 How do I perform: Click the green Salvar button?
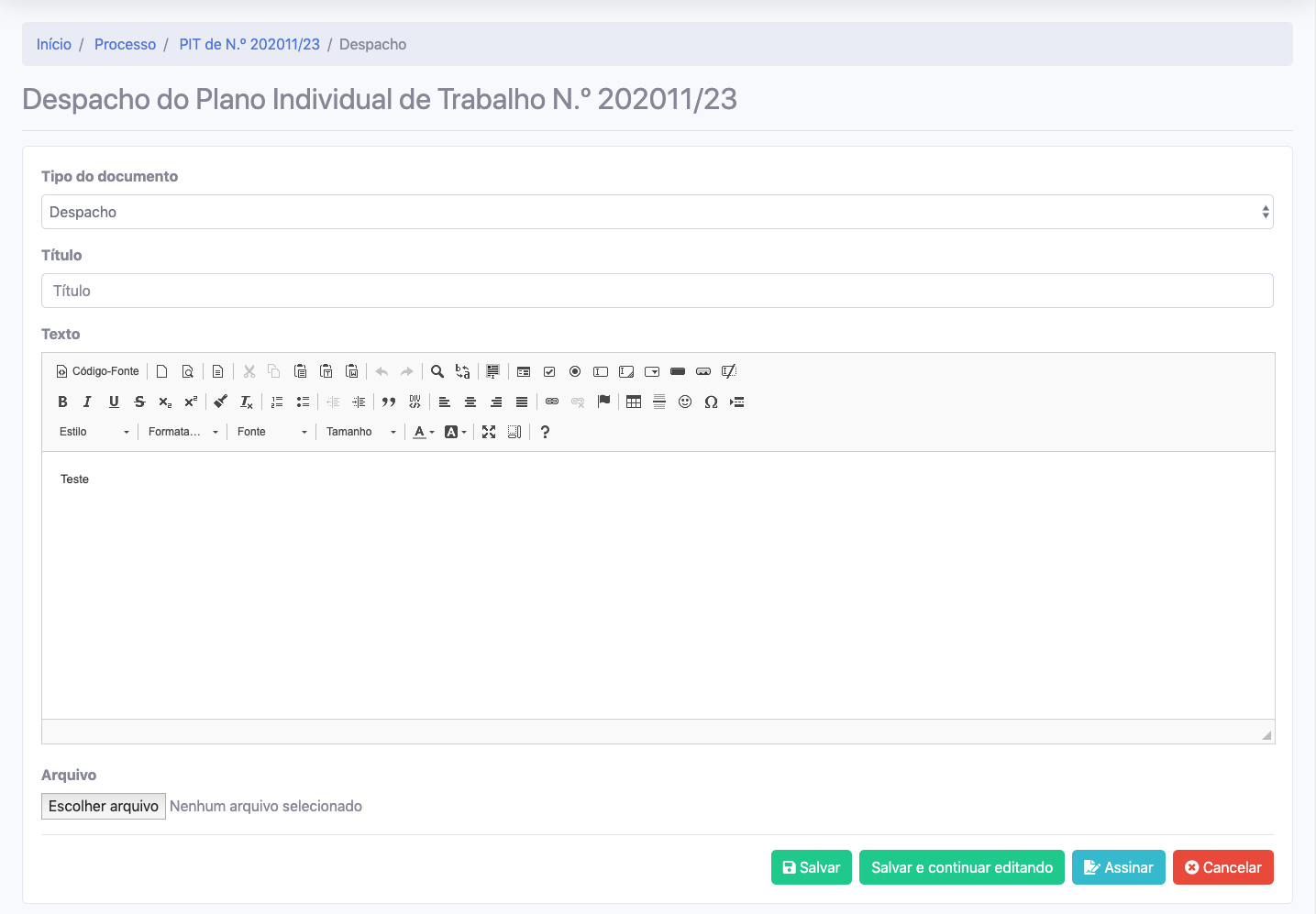coord(811,867)
